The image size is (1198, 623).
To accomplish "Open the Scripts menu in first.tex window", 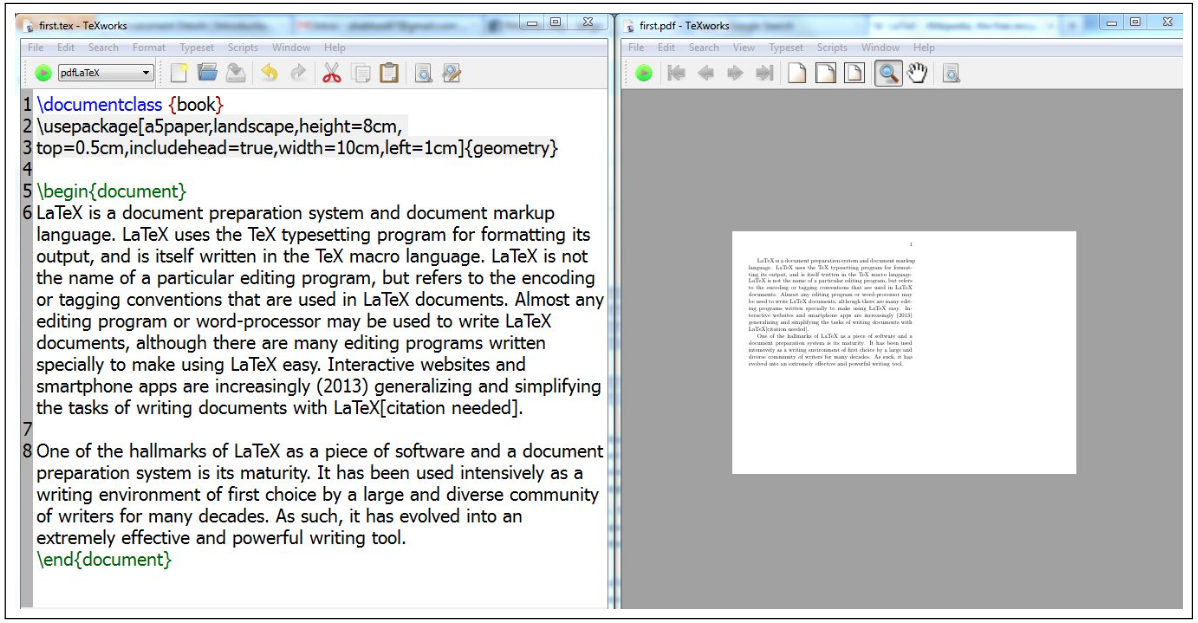I will 243,47.
